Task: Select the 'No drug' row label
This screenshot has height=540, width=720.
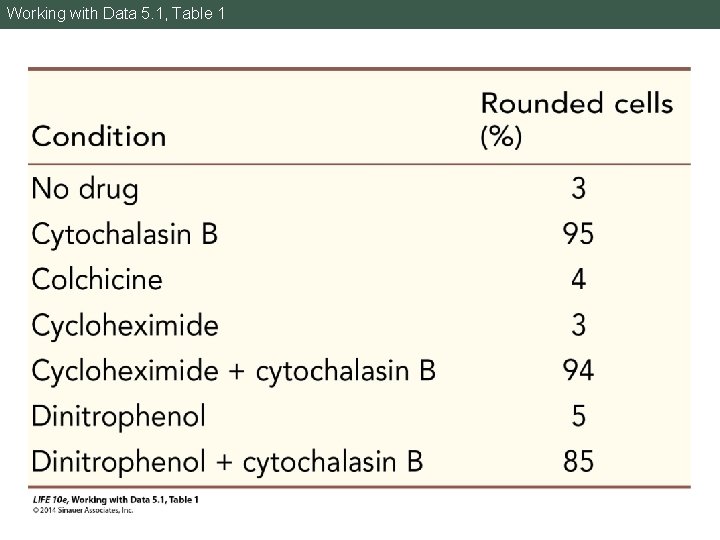Action: click(86, 188)
